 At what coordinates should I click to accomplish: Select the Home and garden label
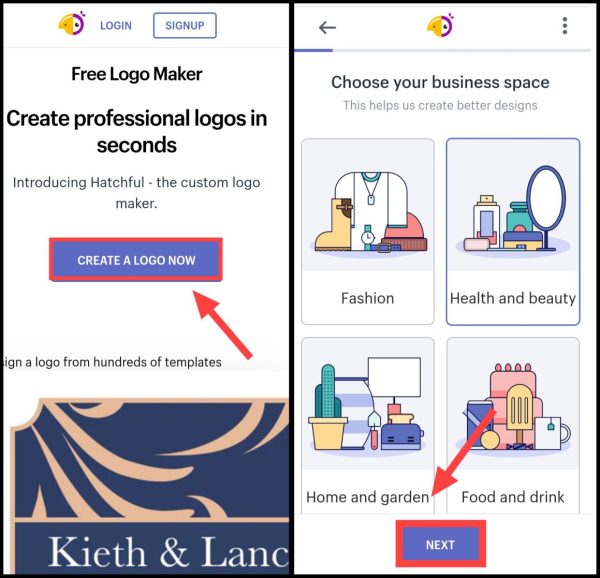tap(367, 497)
